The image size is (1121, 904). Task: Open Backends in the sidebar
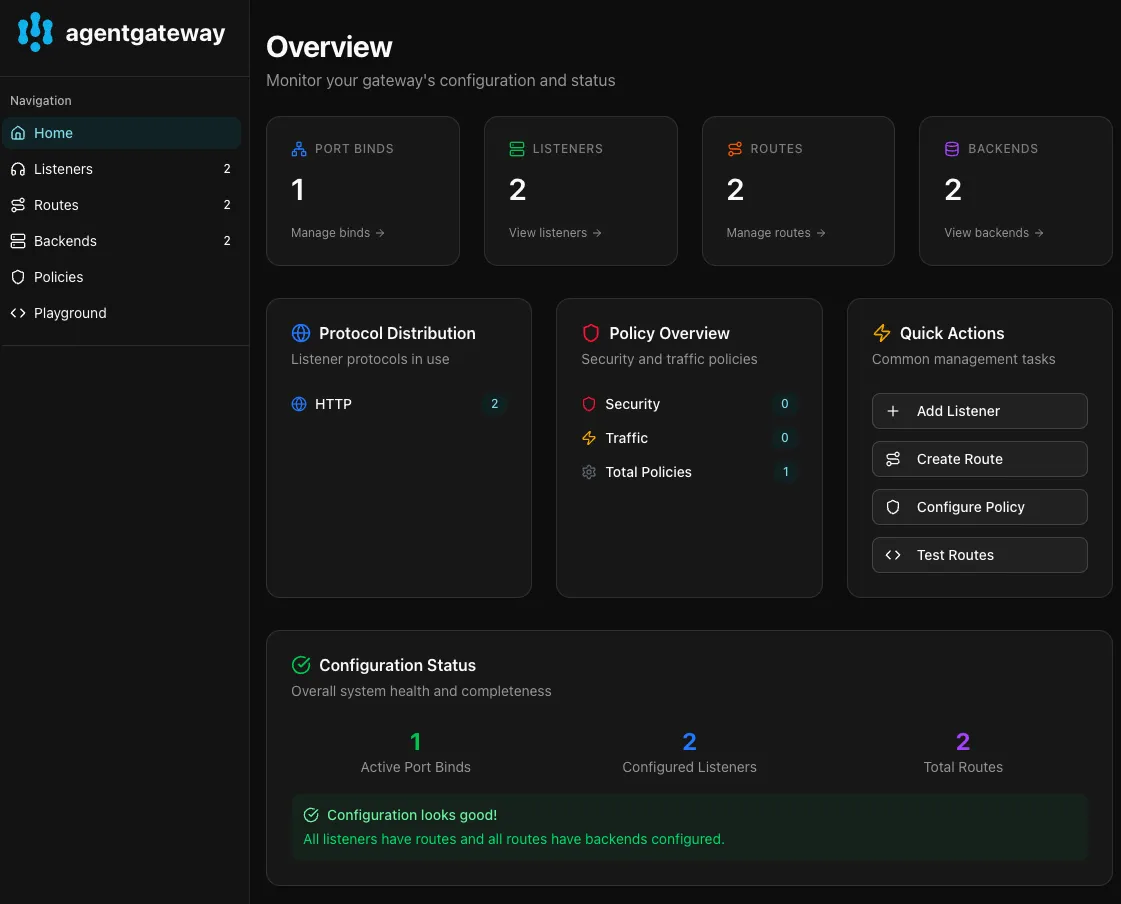[x=122, y=241]
